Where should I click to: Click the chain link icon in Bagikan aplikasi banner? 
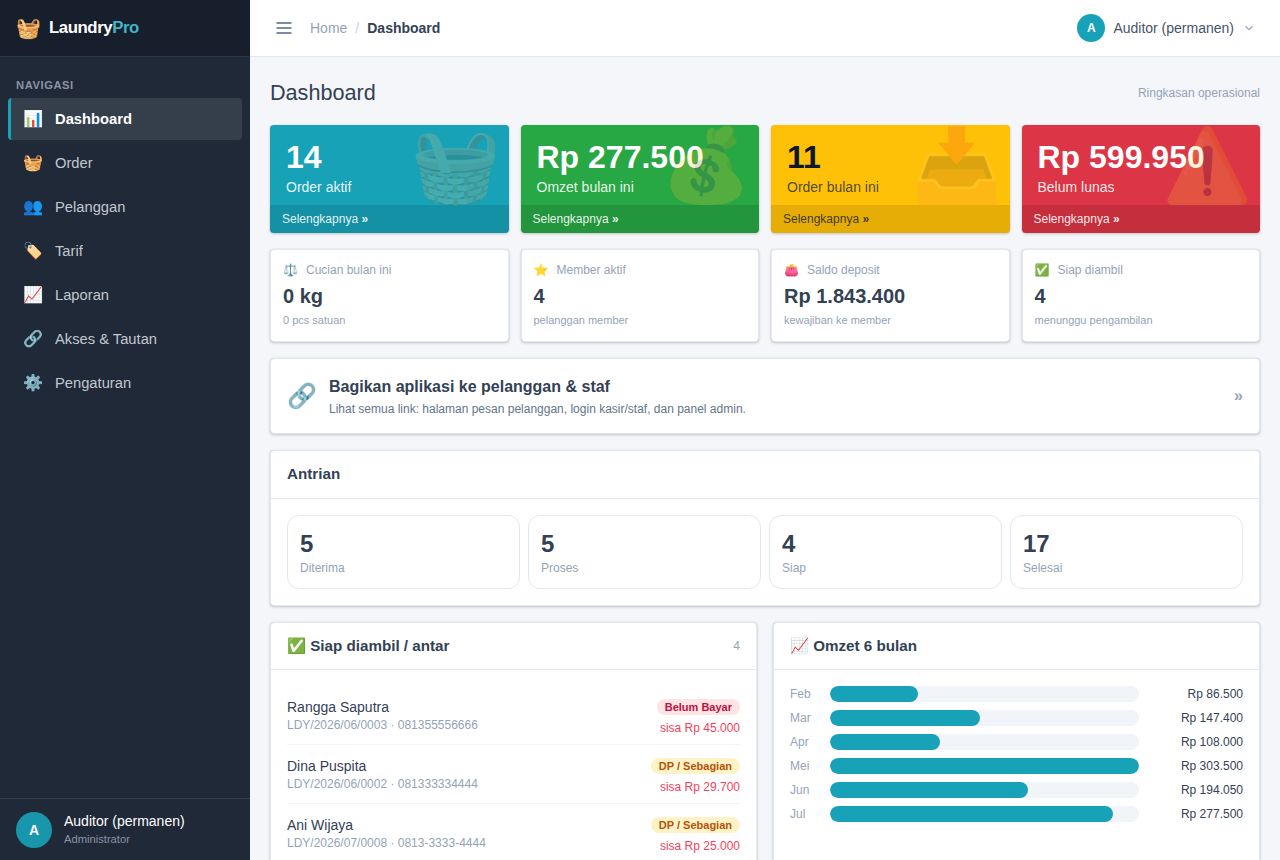(x=302, y=396)
